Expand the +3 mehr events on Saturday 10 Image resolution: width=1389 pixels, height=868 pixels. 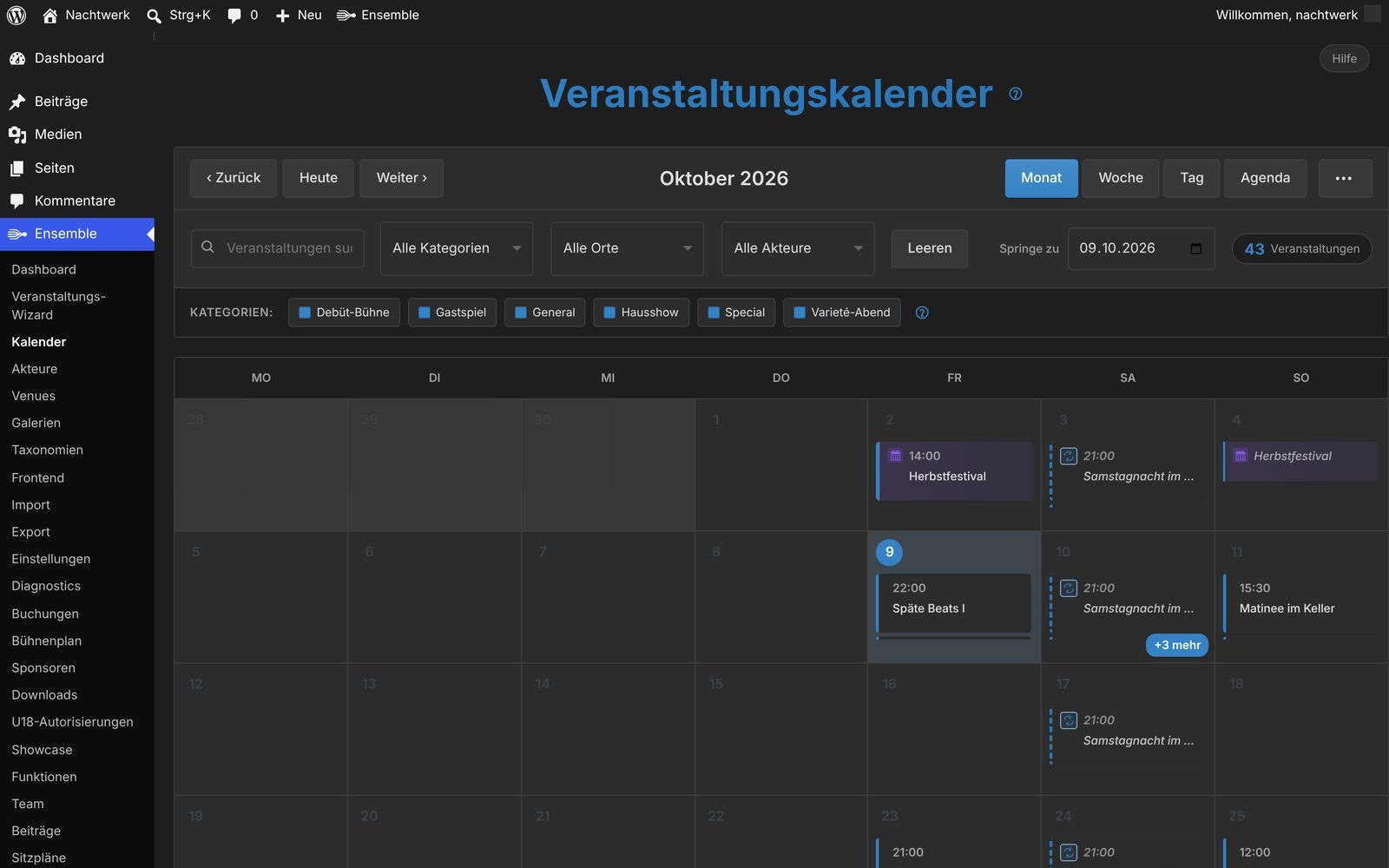1177,645
